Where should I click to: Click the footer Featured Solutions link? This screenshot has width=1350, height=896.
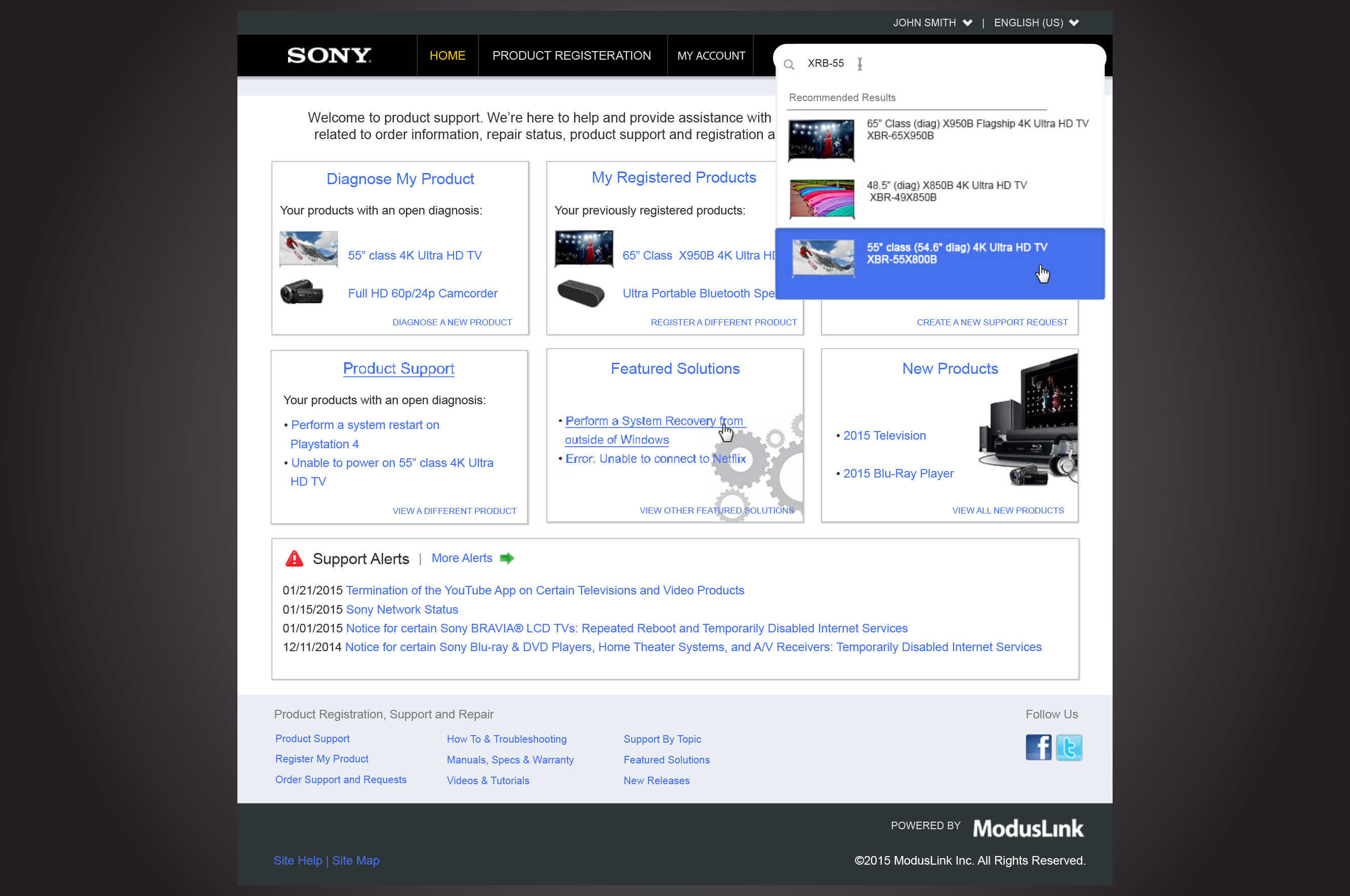[667, 759]
